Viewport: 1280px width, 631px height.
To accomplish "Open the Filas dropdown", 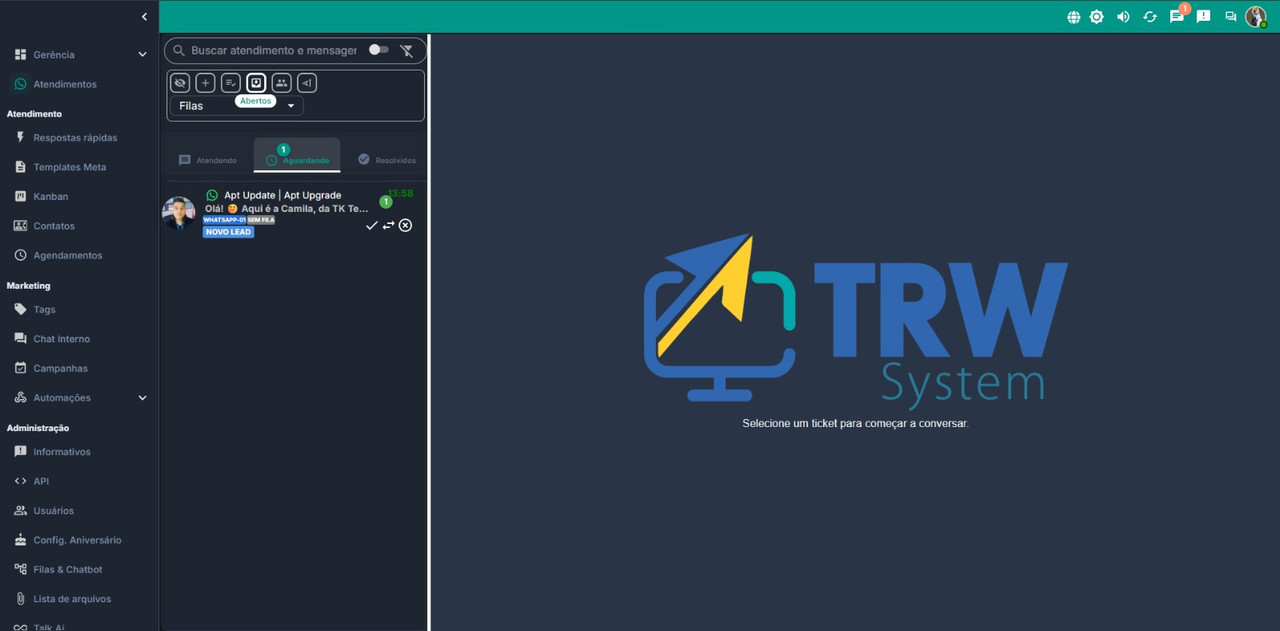I will click(x=237, y=106).
